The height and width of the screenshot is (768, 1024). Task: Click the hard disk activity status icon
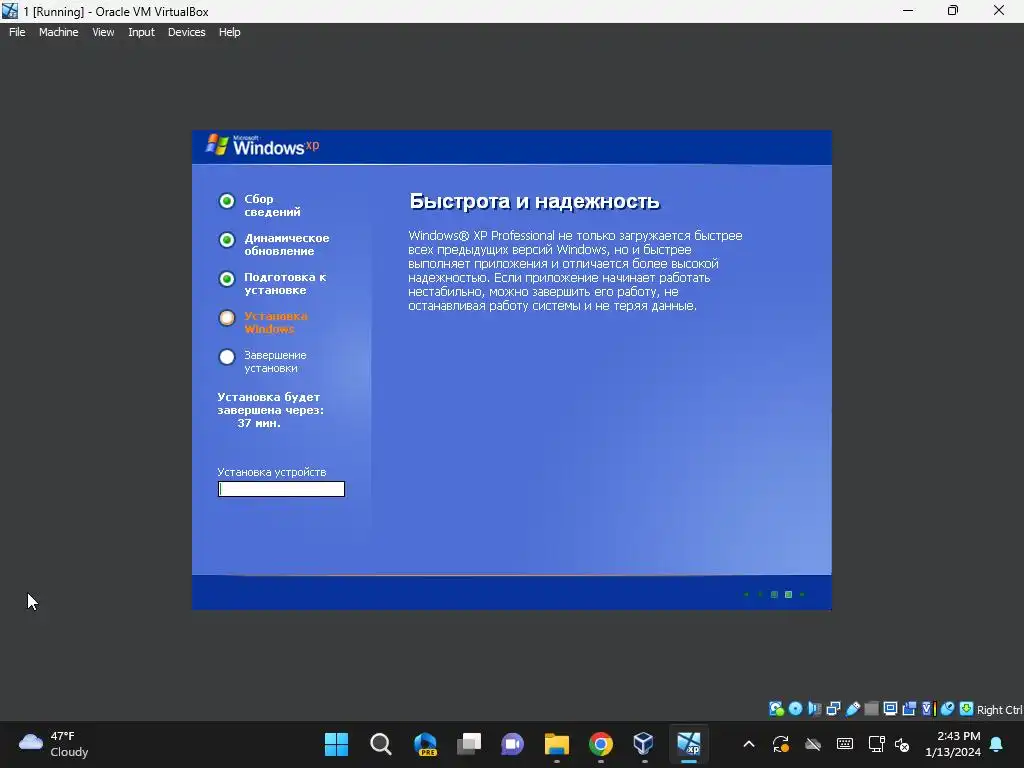click(x=776, y=709)
